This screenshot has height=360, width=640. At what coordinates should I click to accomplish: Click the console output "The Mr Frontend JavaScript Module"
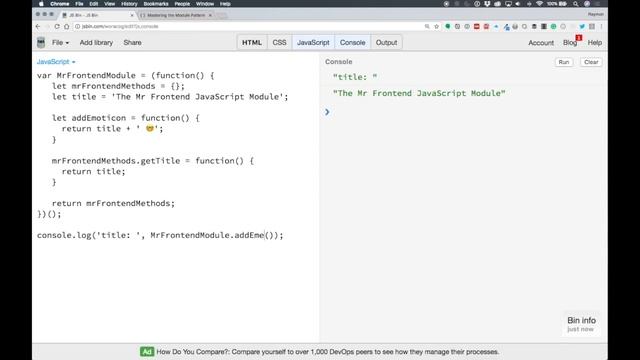point(419,93)
